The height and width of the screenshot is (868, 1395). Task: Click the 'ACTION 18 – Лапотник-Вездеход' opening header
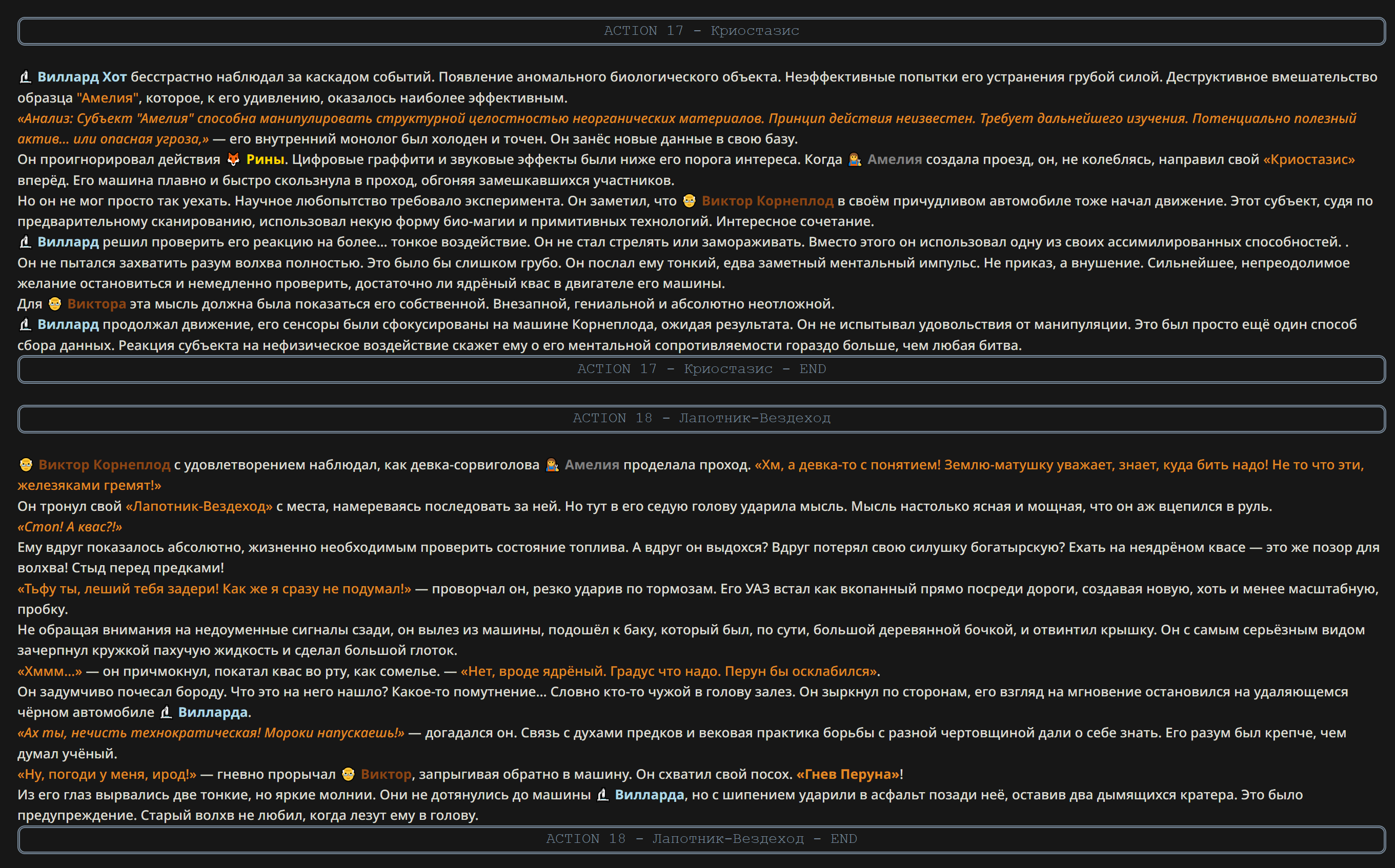[x=701, y=419]
